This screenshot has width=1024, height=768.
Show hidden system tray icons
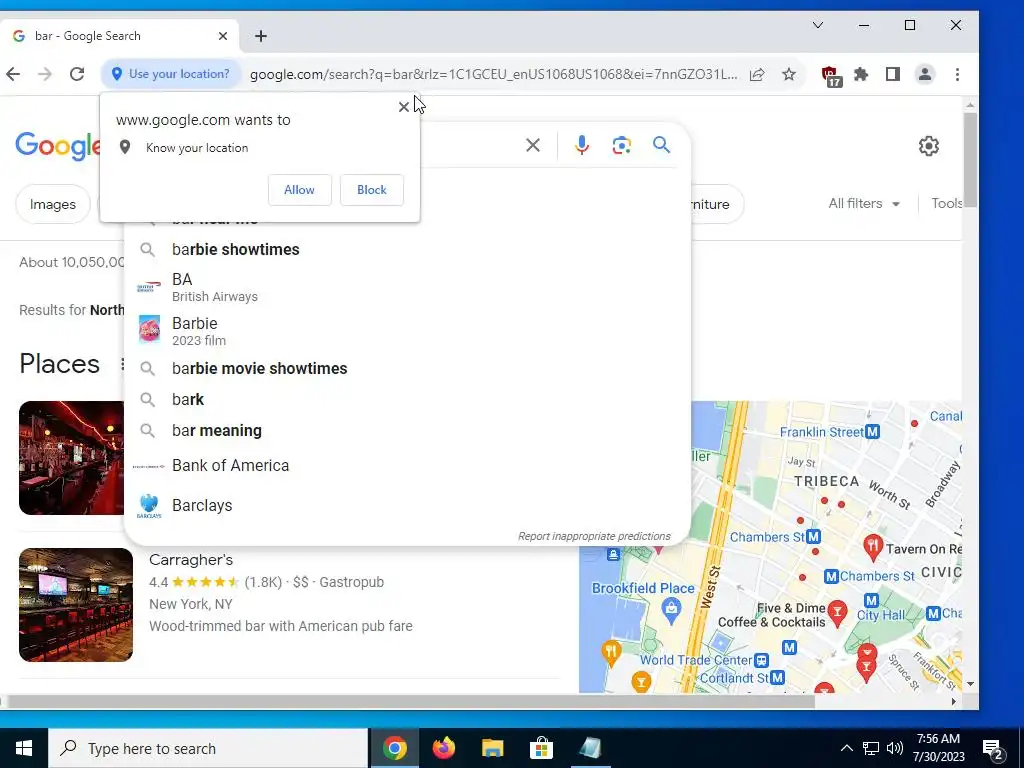point(846,748)
